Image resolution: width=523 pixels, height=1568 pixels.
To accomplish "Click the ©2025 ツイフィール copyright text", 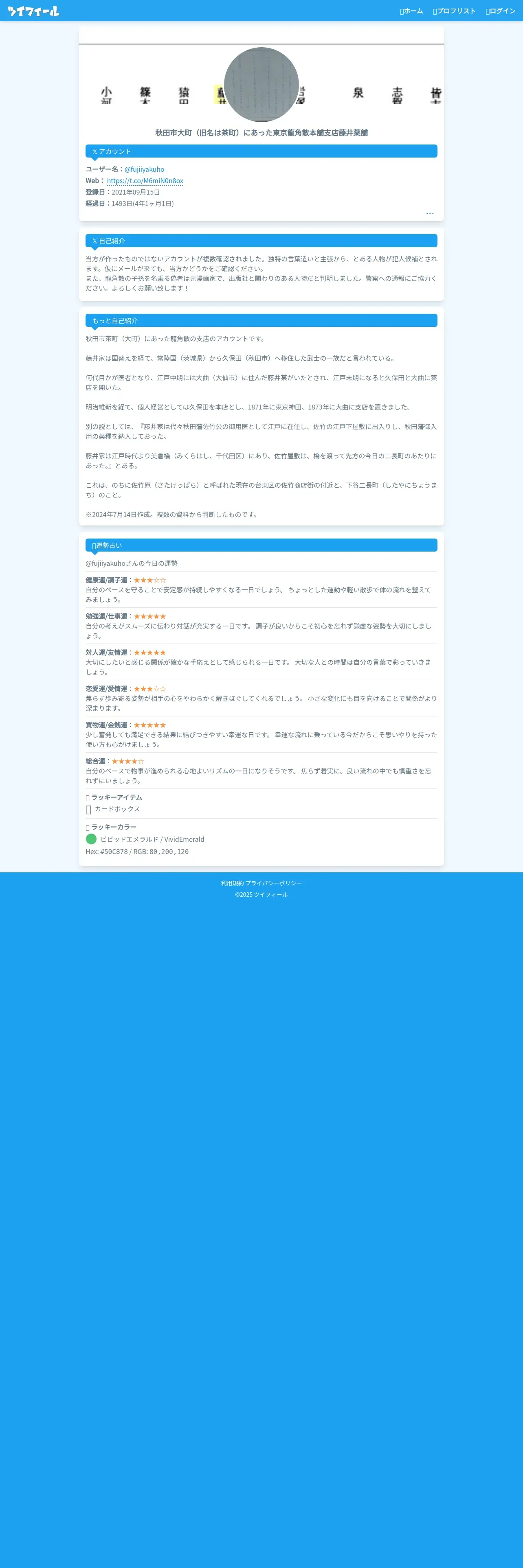I will [x=261, y=894].
